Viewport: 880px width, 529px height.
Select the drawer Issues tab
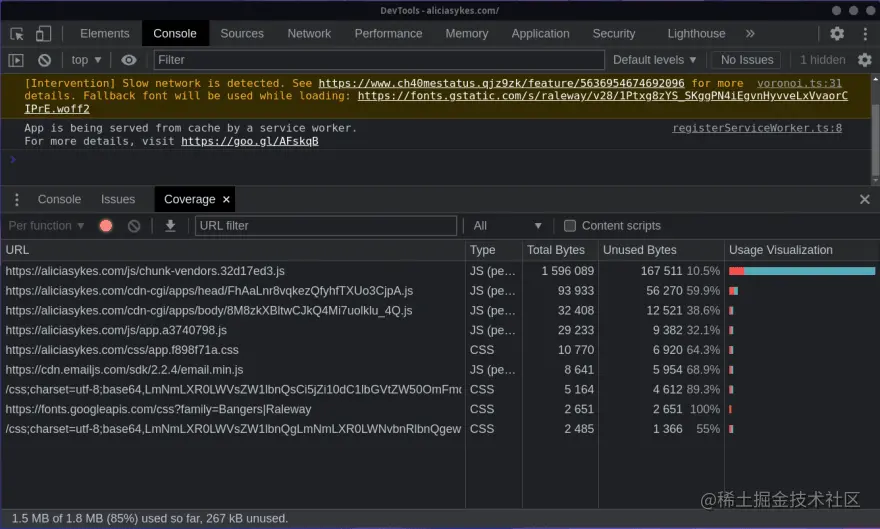pos(118,199)
